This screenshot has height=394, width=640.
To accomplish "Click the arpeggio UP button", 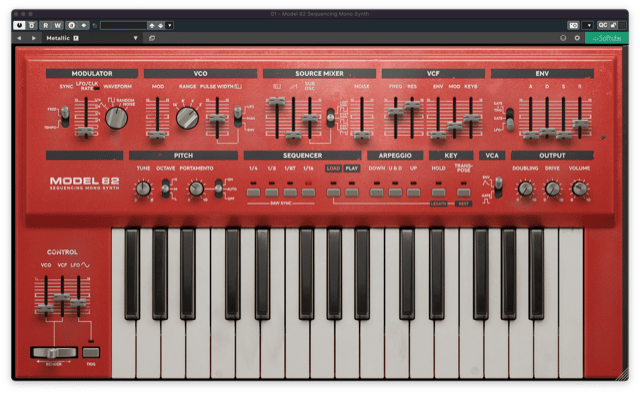I will tap(413, 192).
